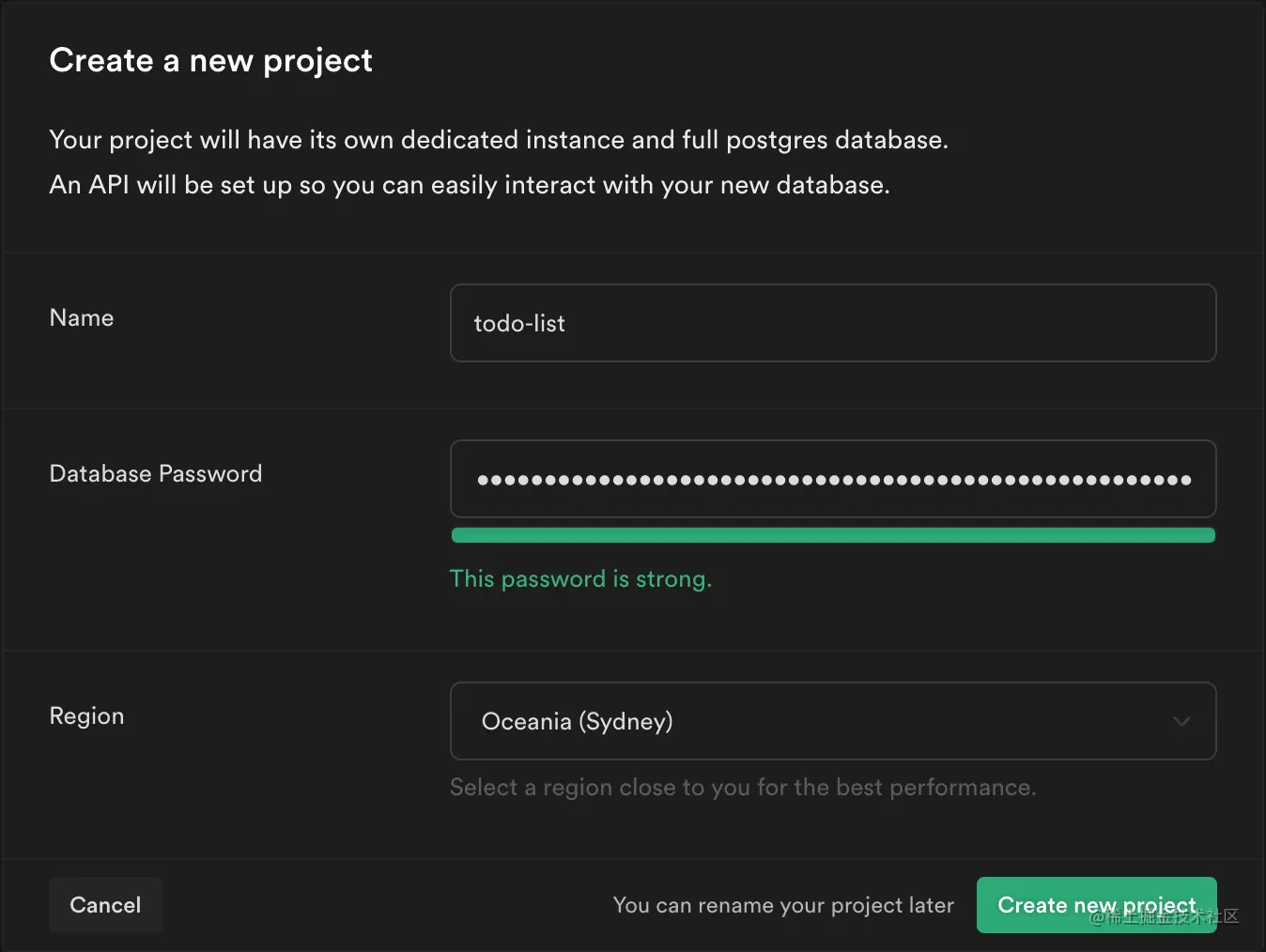Click the "You can rename your project later" text
Image resolution: width=1266 pixels, height=952 pixels.
click(x=782, y=904)
